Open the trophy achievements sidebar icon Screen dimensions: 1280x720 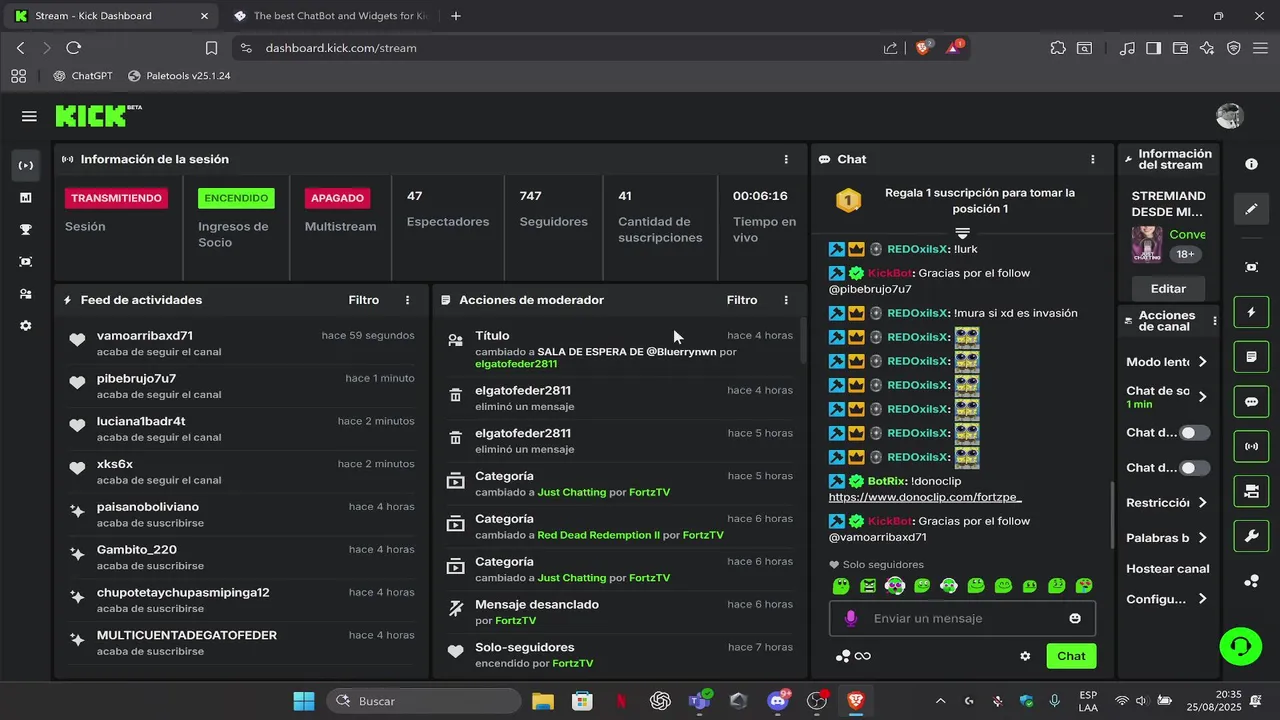click(26, 230)
